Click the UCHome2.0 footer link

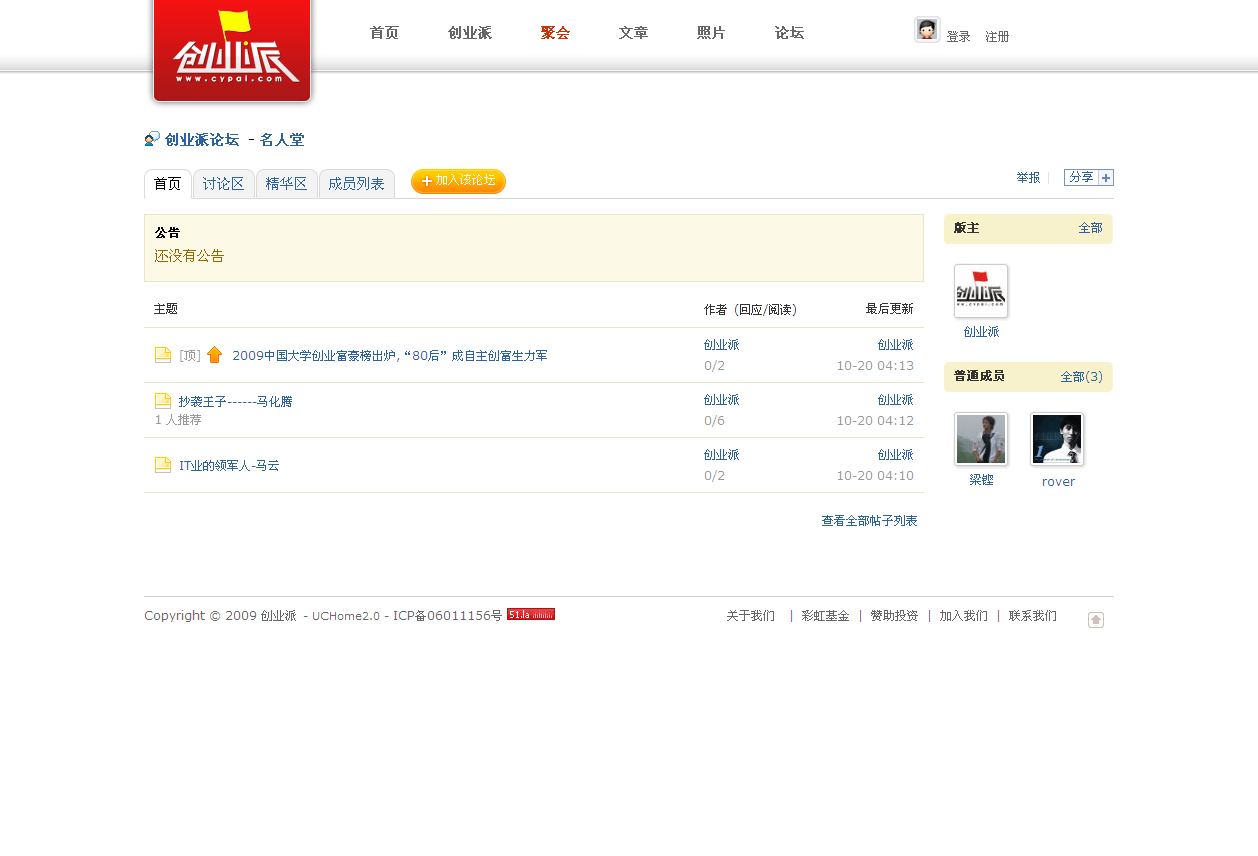(x=346, y=616)
